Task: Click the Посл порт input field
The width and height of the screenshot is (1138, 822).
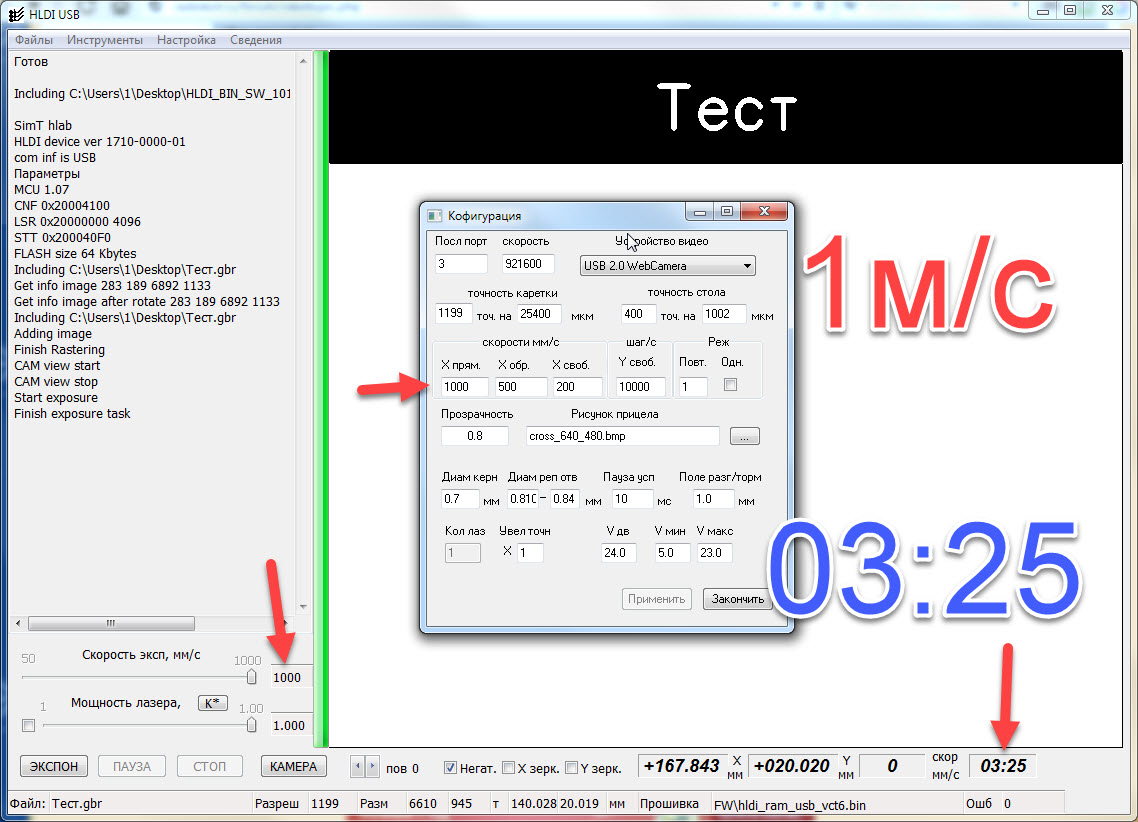Action: pos(461,263)
